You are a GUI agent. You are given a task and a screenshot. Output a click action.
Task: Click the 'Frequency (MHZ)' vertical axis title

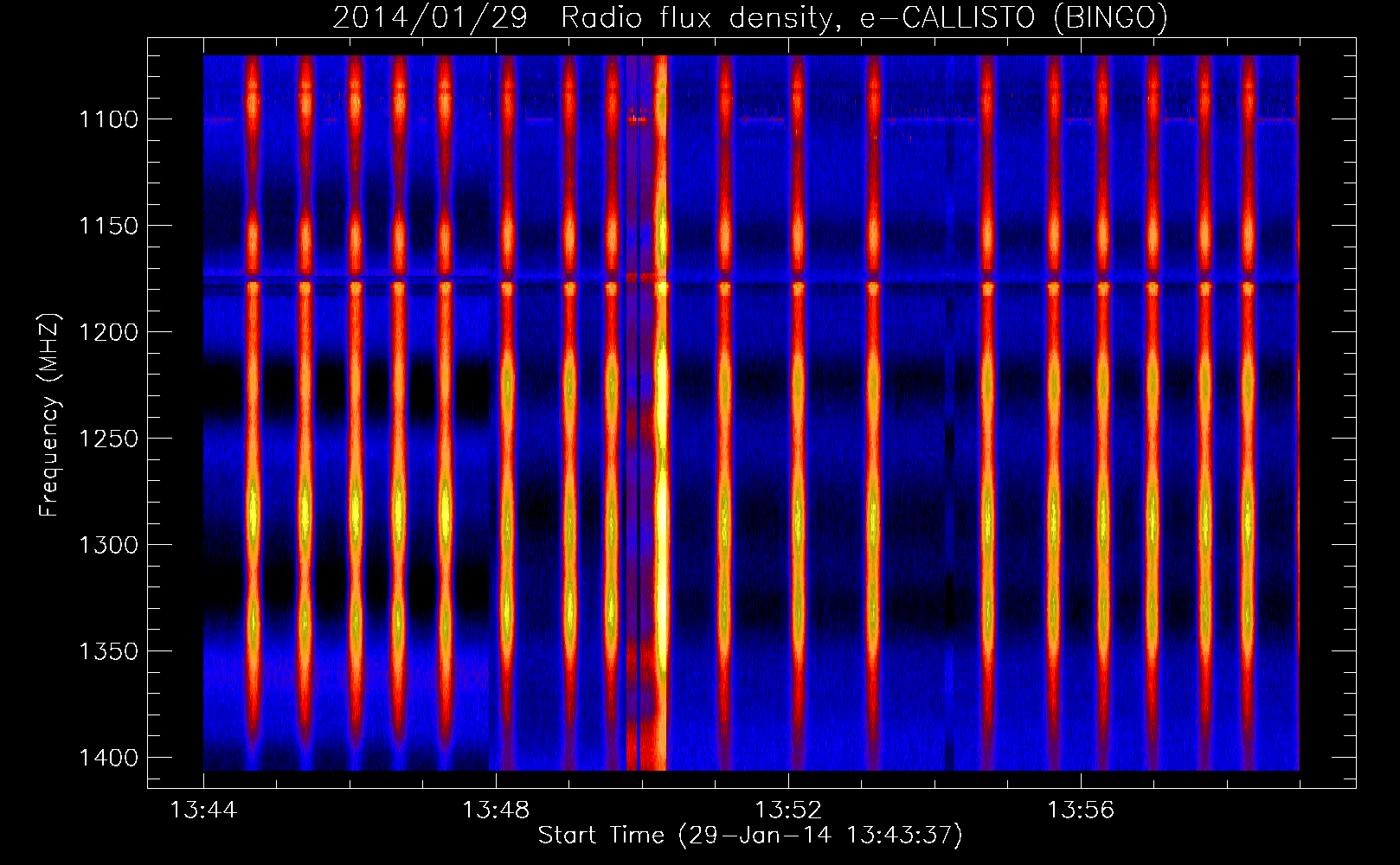(x=50, y=415)
